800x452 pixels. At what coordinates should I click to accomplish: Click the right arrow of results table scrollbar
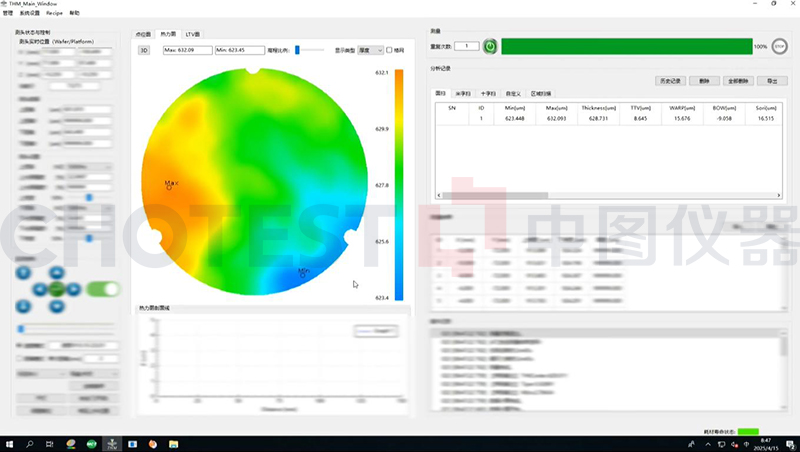[779, 195]
